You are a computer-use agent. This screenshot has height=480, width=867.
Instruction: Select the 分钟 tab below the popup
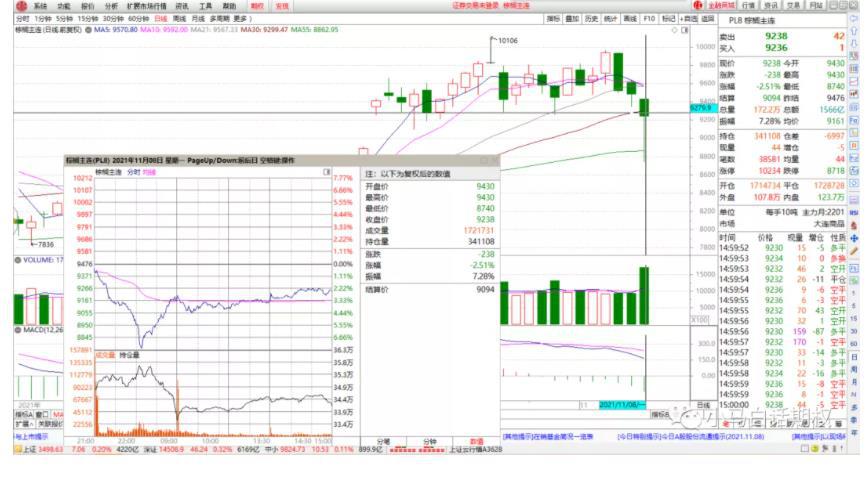click(429, 440)
